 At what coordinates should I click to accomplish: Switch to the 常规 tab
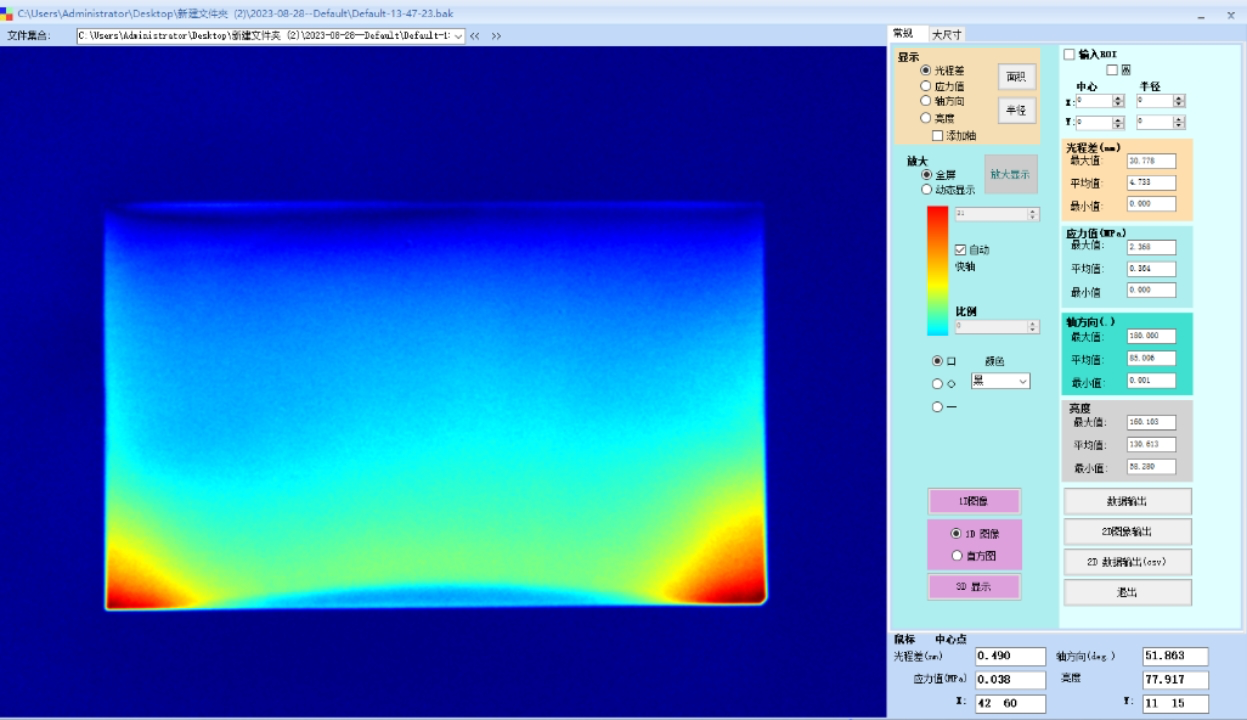[x=905, y=34]
